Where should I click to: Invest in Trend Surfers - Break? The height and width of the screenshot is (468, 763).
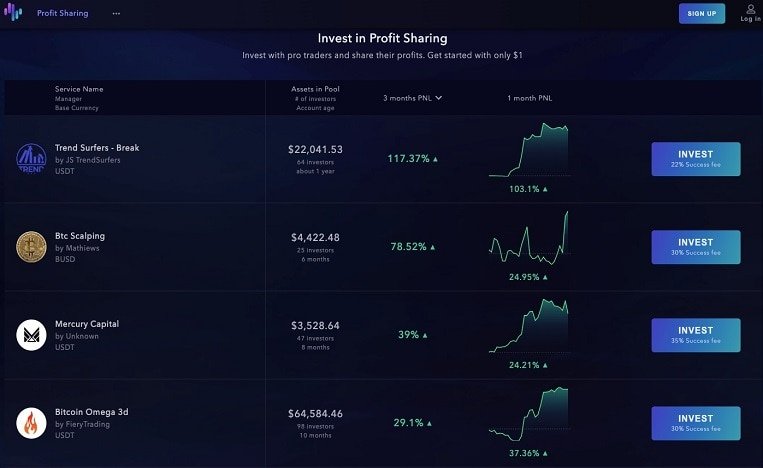pos(695,159)
